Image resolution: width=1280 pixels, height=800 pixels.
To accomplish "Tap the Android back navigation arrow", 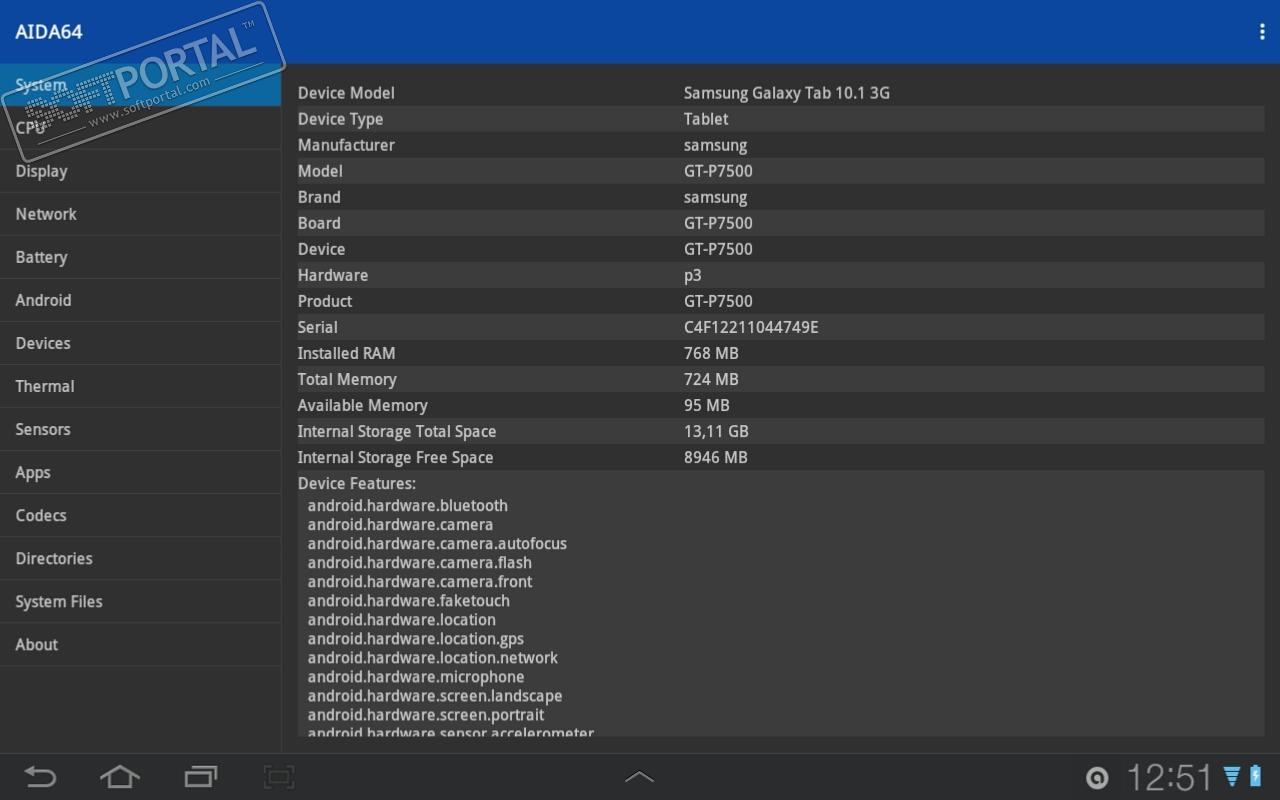I will [40, 777].
